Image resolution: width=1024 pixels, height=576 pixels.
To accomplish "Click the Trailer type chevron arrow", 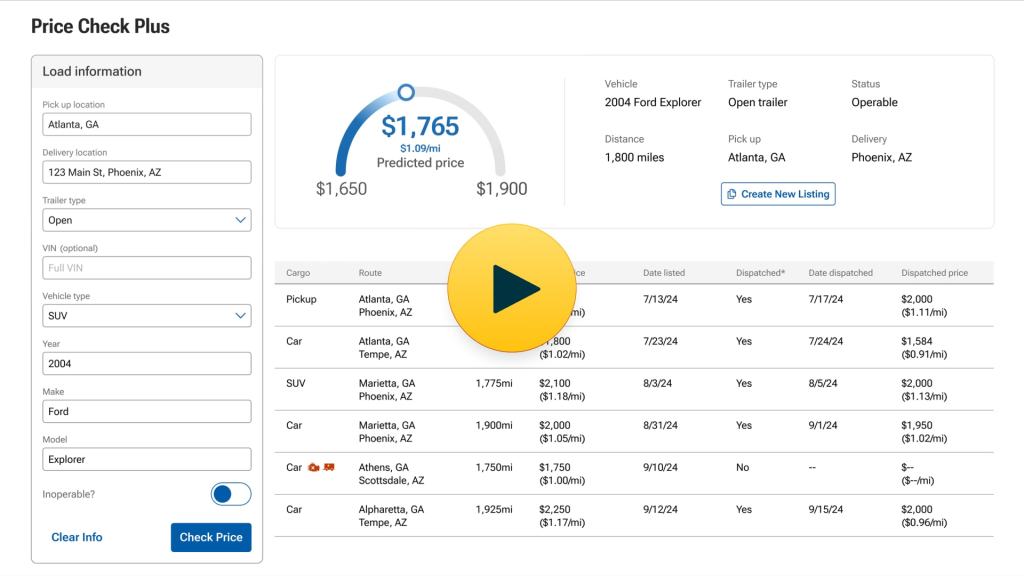I will click(x=240, y=220).
